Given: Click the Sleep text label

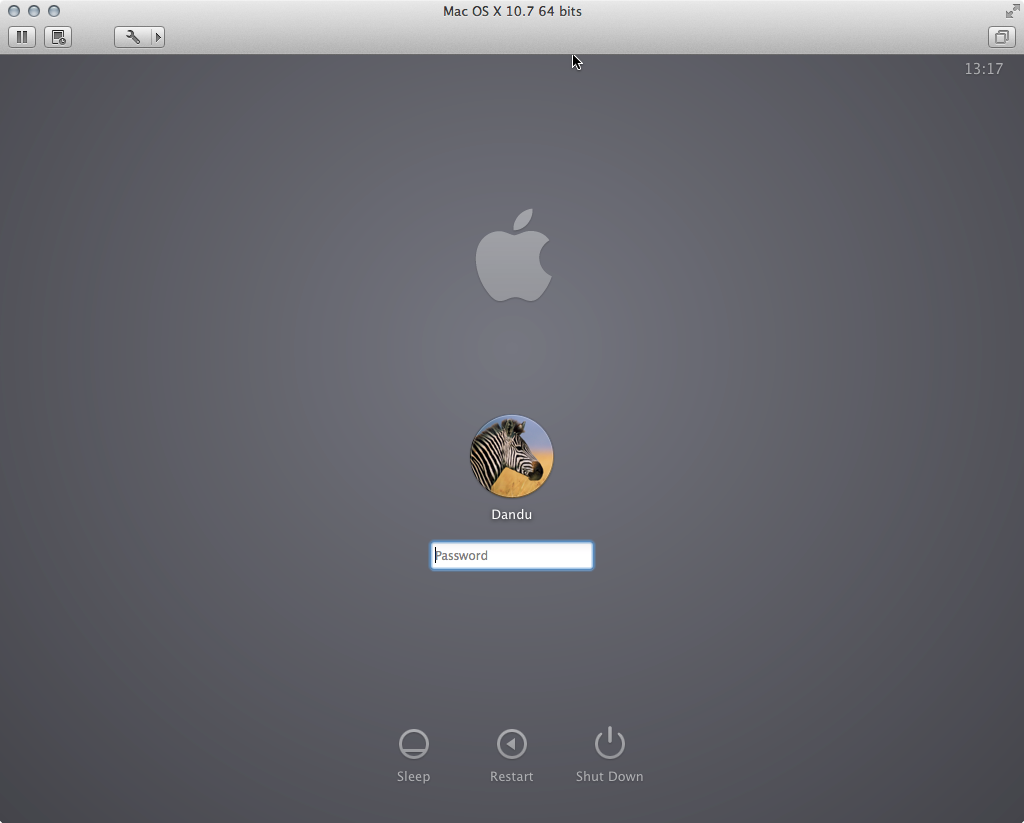Looking at the screenshot, I should click(x=413, y=777).
